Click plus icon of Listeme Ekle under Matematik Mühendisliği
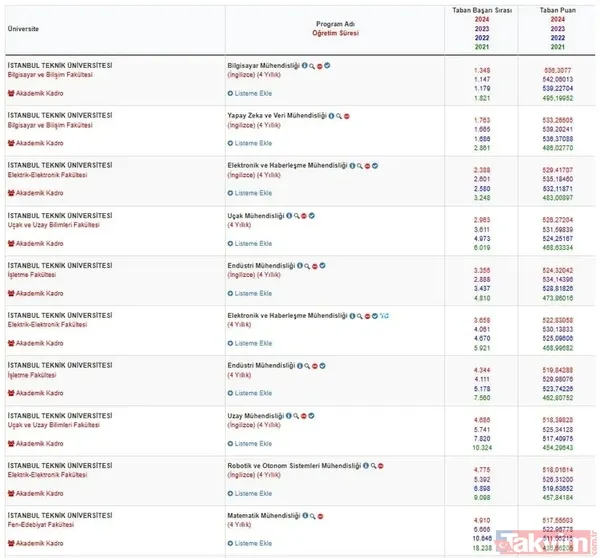Viewport: 600px width, 558px height. 231,543
